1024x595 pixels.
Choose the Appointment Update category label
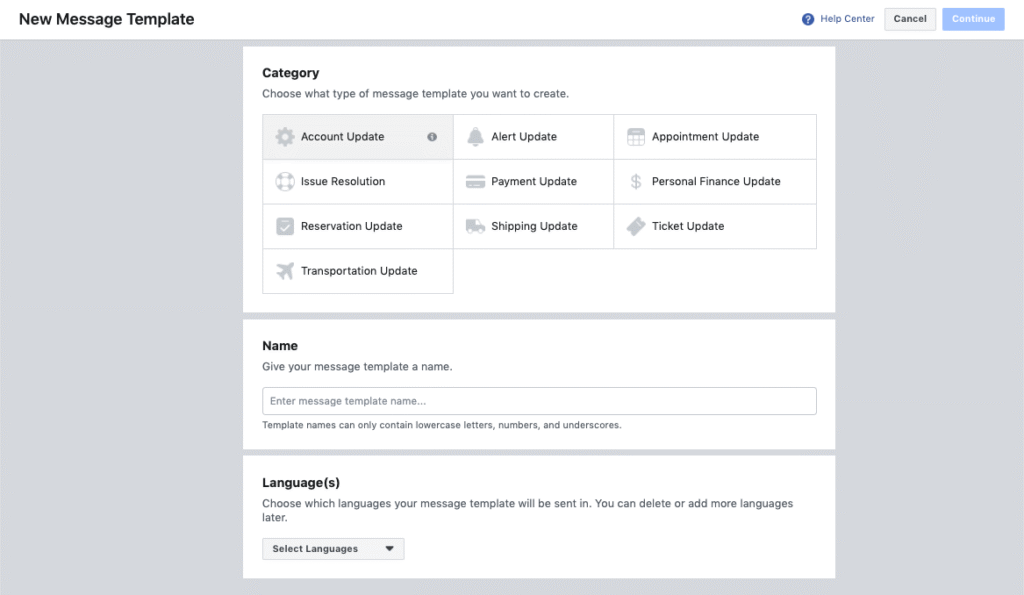(705, 137)
